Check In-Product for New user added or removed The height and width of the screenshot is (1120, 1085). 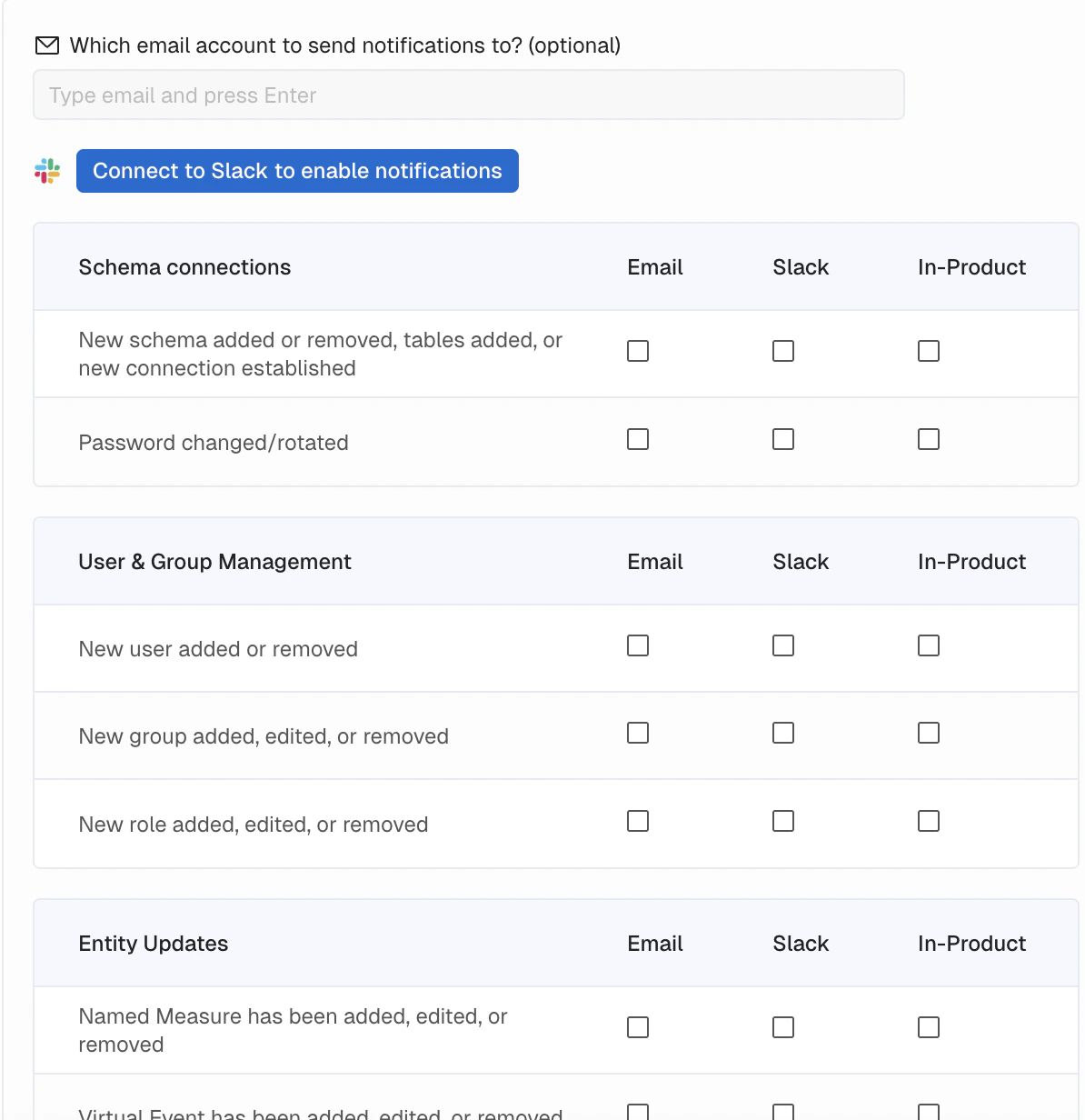929,645
